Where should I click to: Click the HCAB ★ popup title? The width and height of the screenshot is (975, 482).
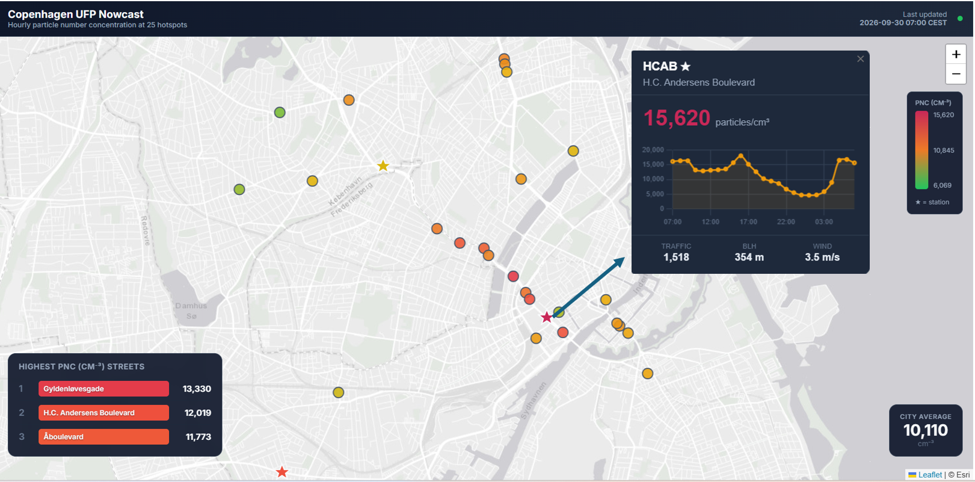click(667, 67)
